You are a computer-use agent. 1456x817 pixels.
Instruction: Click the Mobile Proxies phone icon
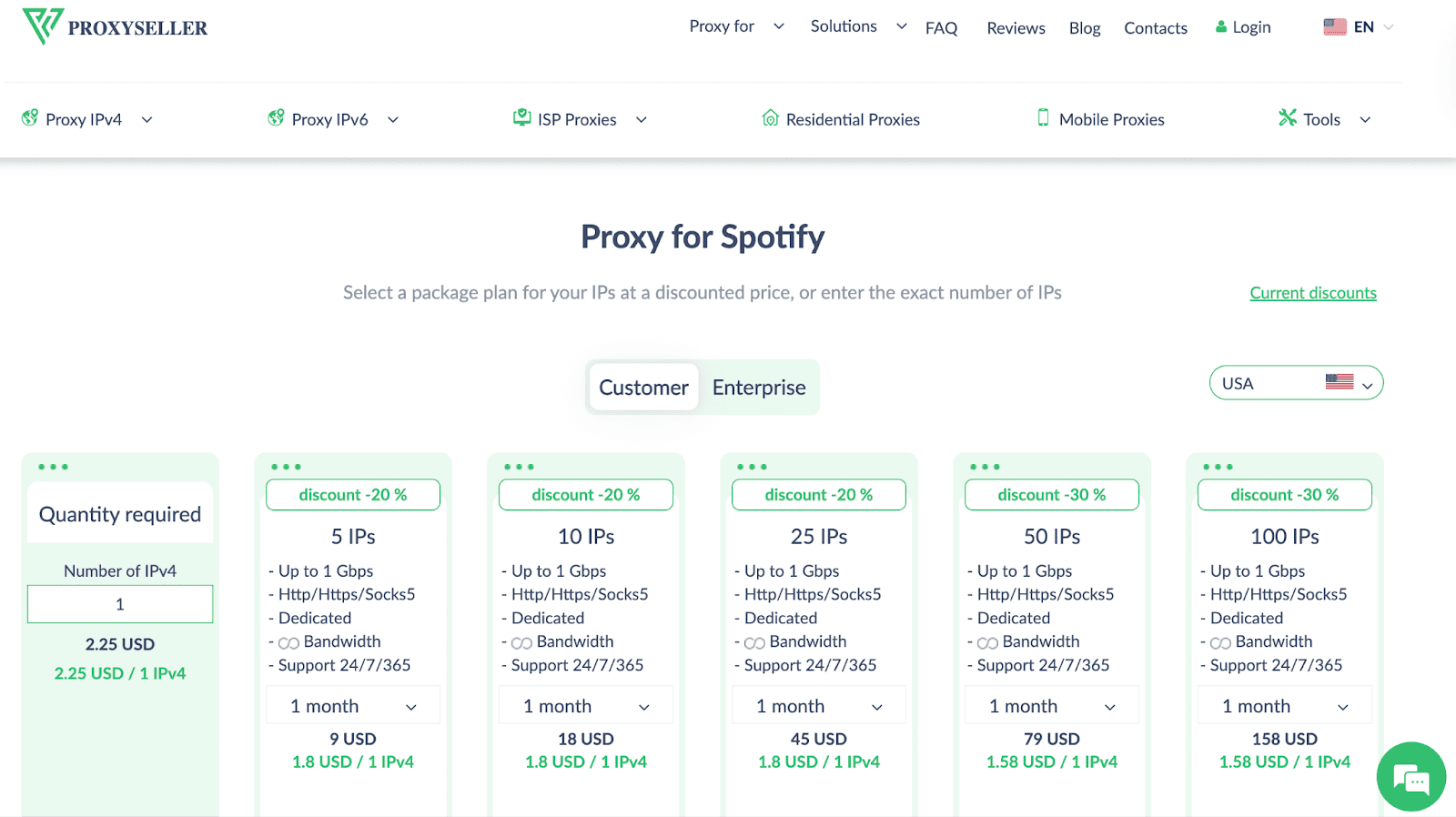(x=1043, y=118)
